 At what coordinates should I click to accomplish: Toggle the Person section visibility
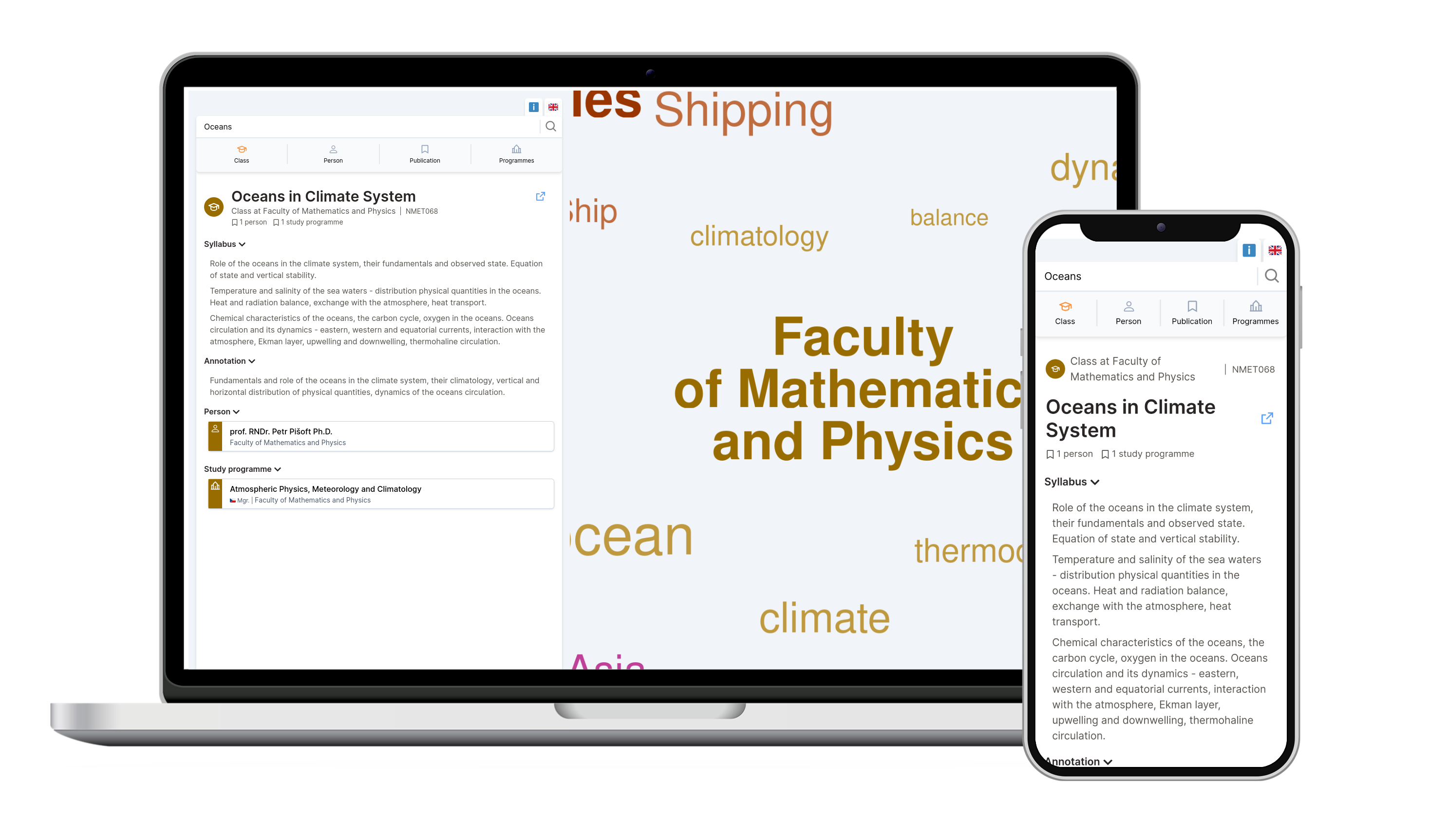click(x=221, y=411)
